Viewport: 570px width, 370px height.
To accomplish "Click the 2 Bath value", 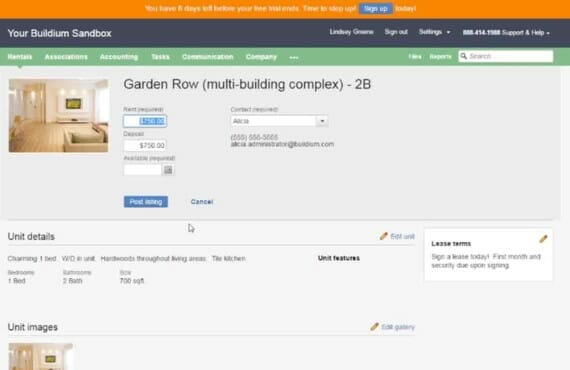I will tap(72, 281).
